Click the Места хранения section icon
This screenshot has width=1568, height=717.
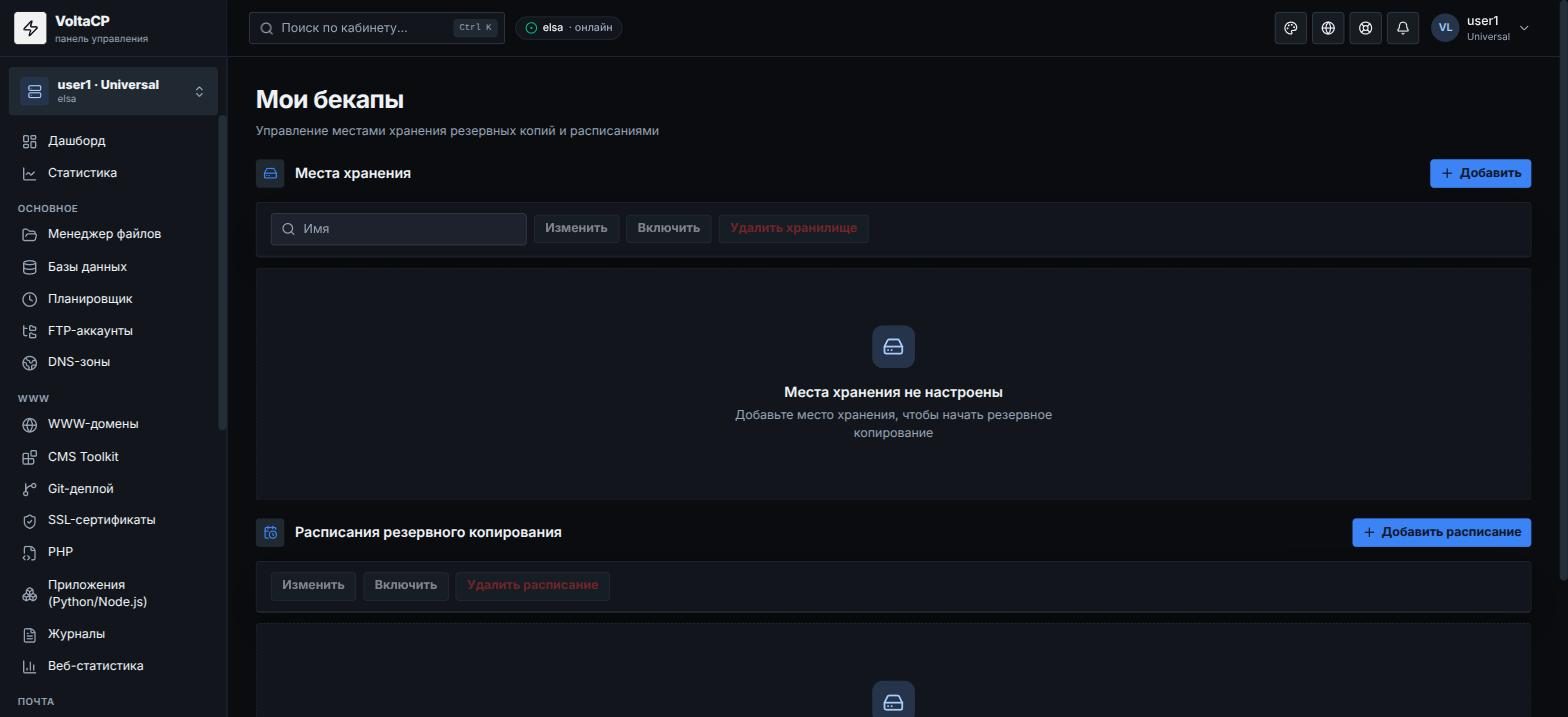[270, 173]
